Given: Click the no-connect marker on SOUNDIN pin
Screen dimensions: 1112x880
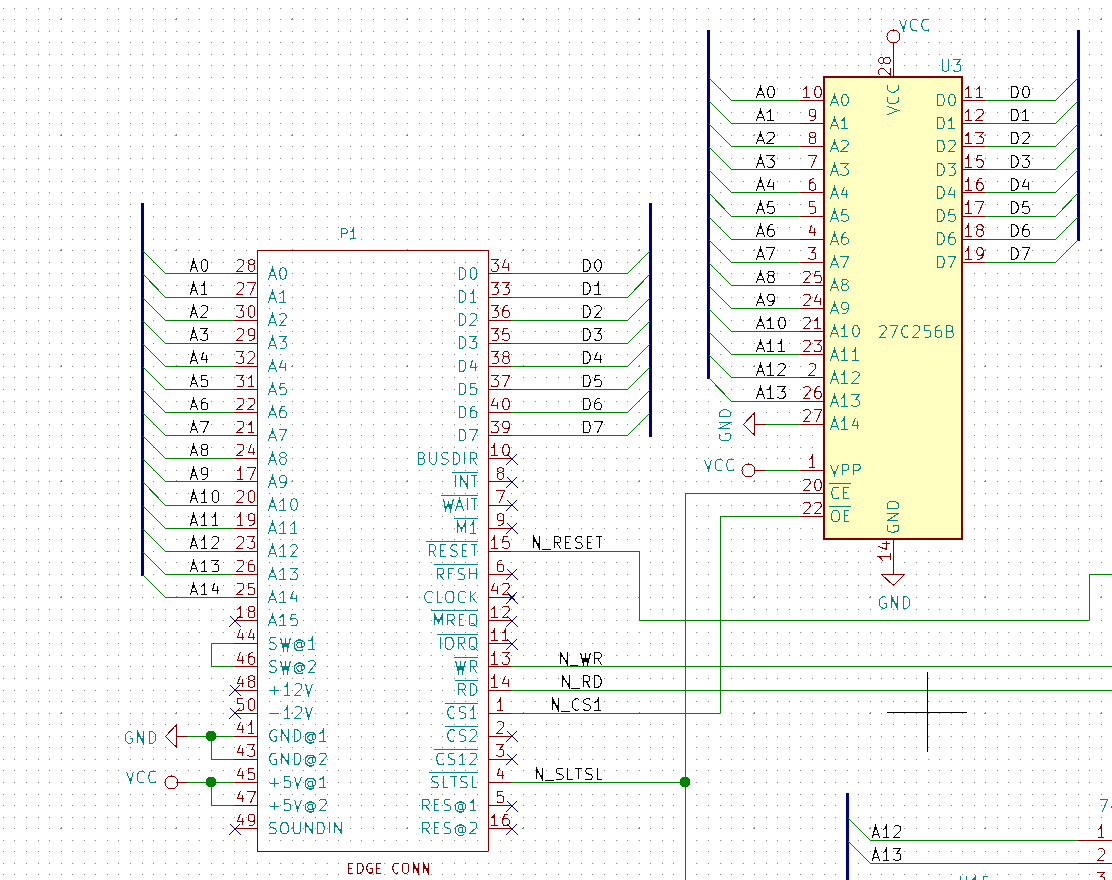Looking at the screenshot, I should (236, 828).
